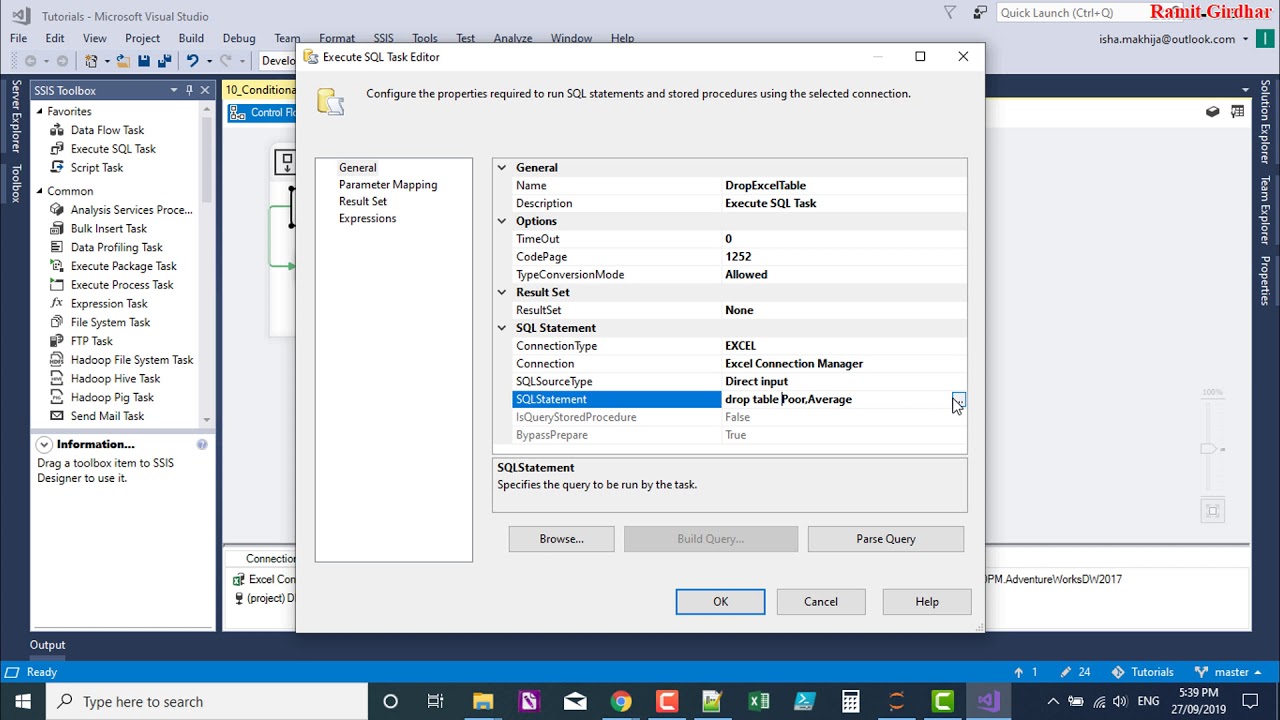Click the Information help icon
The height and width of the screenshot is (720, 1280).
tap(202, 444)
